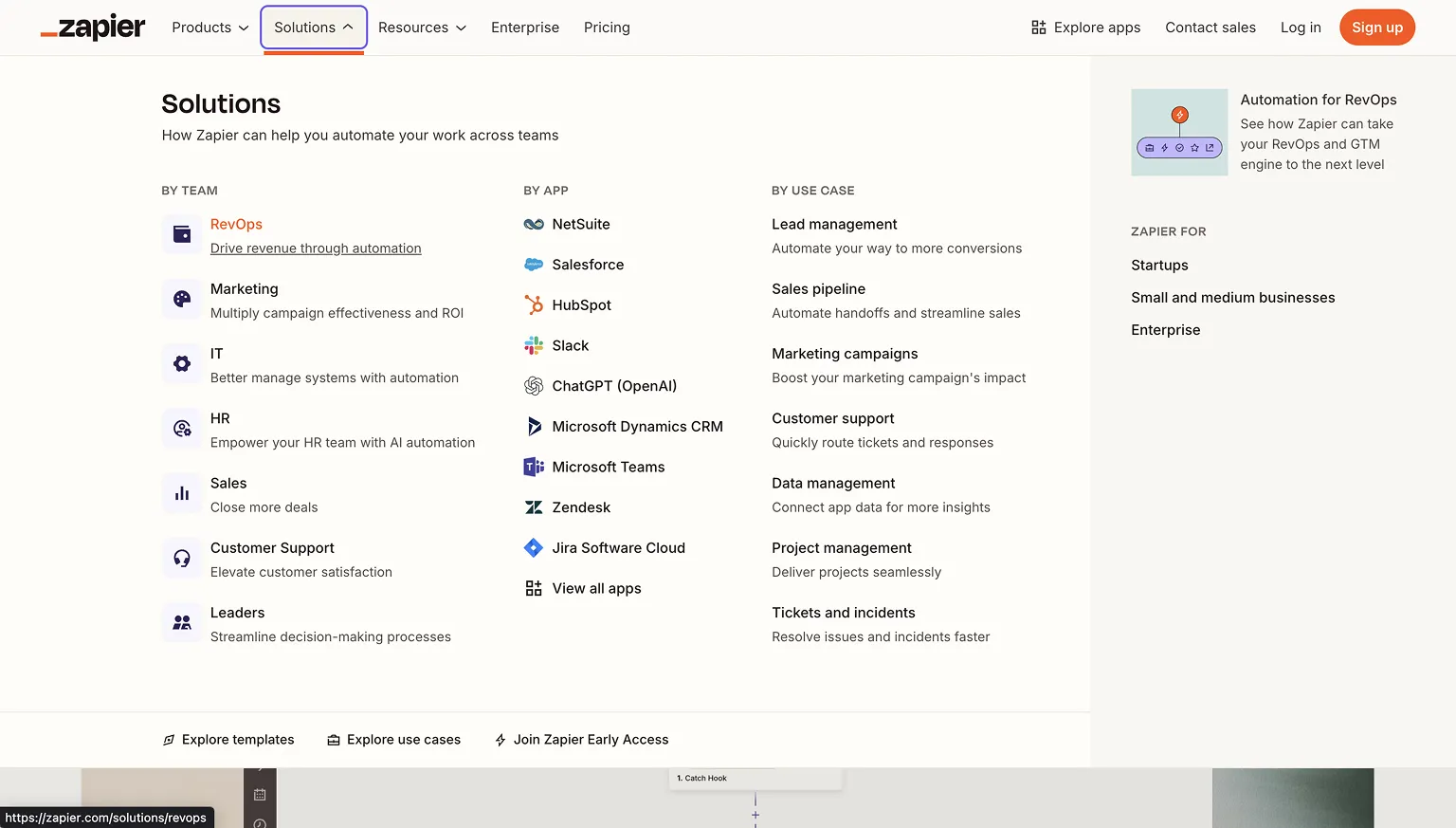Click the Automation for RevOps thumbnail
This screenshot has height=828, width=1456.
click(x=1179, y=133)
